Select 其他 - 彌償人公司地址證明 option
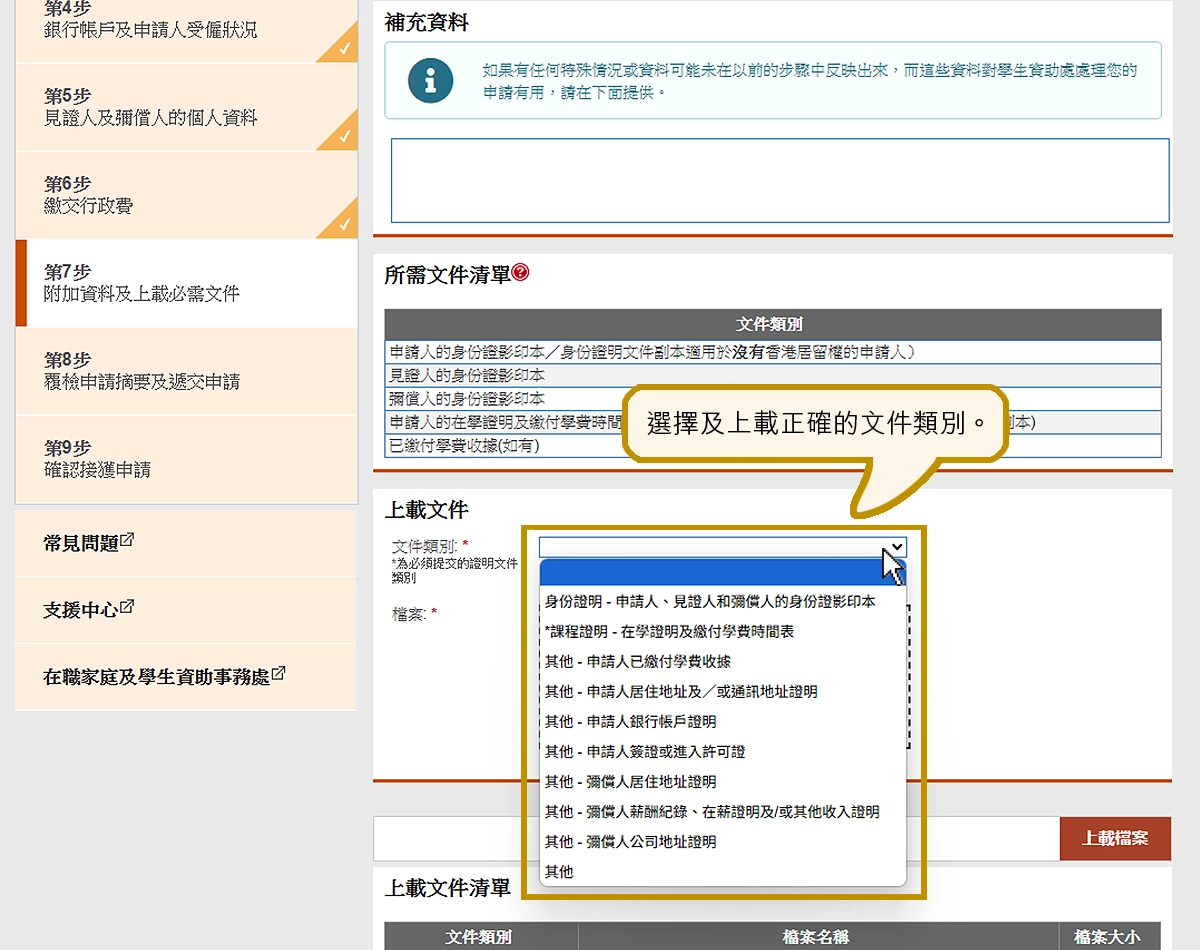This screenshot has width=1200, height=950. coord(630,841)
